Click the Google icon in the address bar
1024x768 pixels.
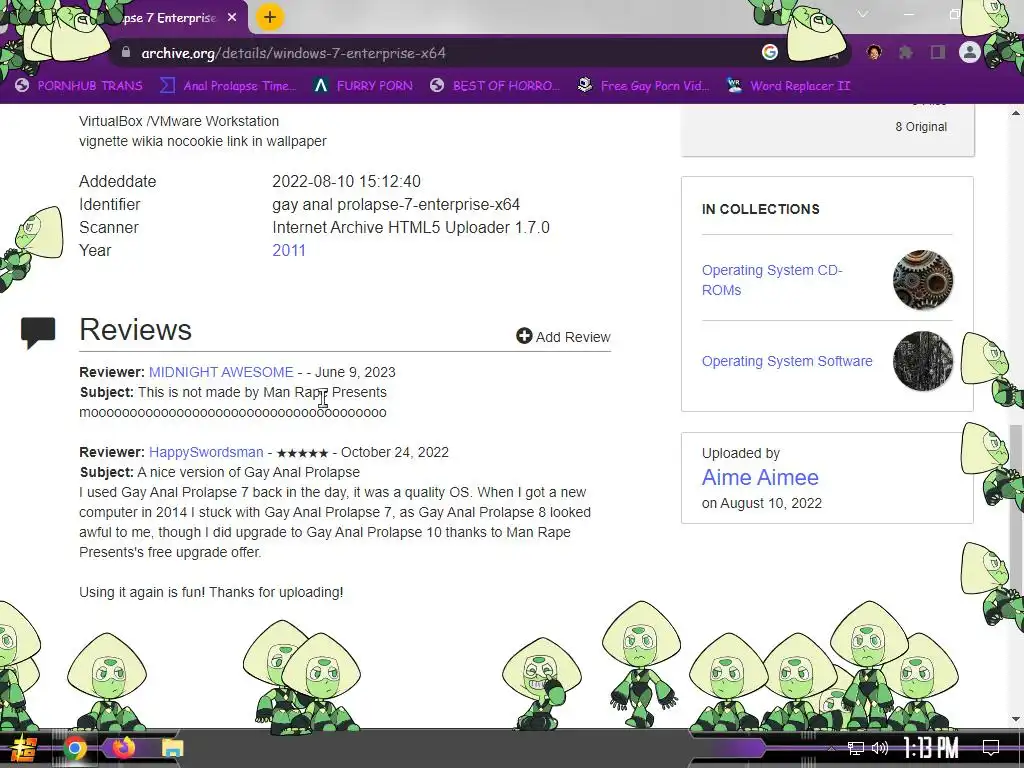(x=770, y=52)
